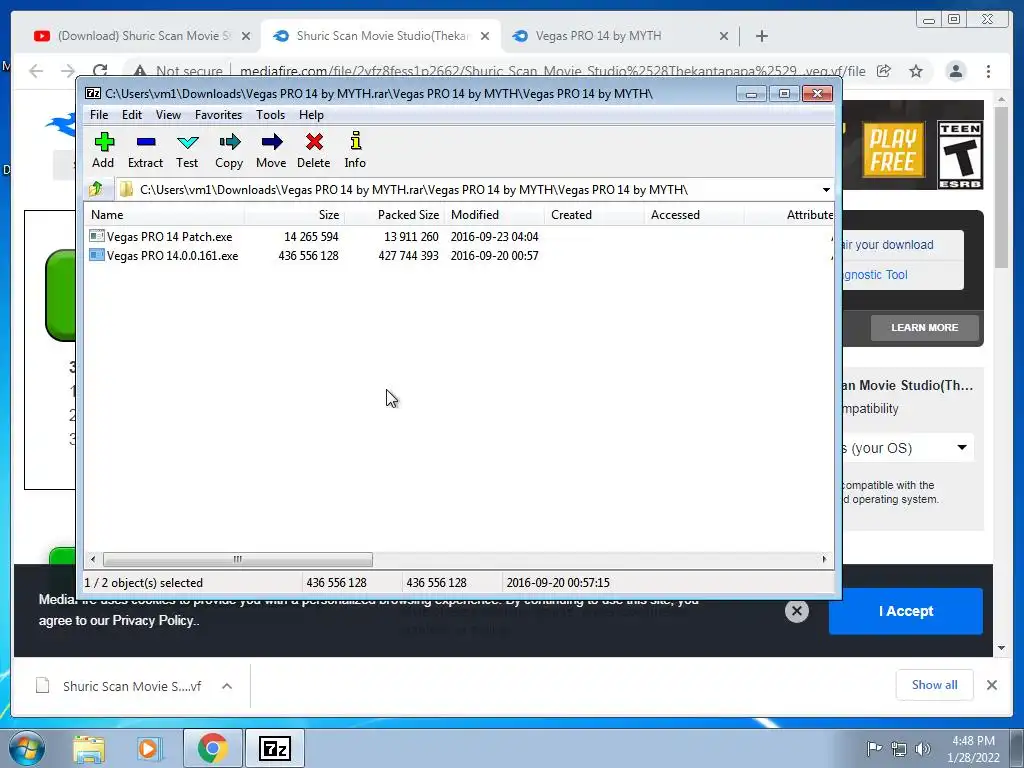Image resolution: width=1024 pixels, height=768 pixels.
Task: Bookmark this page with the star icon
Action: (x=916, y=71)
